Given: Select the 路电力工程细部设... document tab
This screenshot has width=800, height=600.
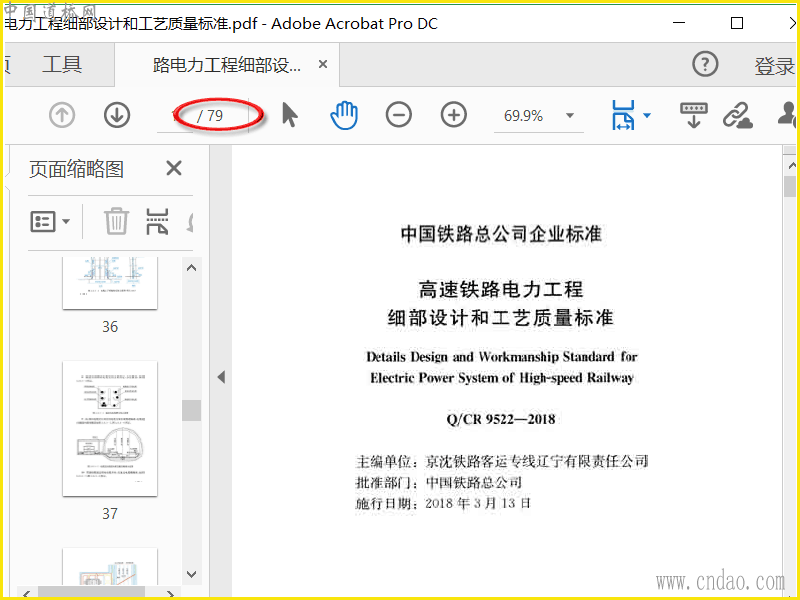Looking at the screenshot, I should coord(227,65).
